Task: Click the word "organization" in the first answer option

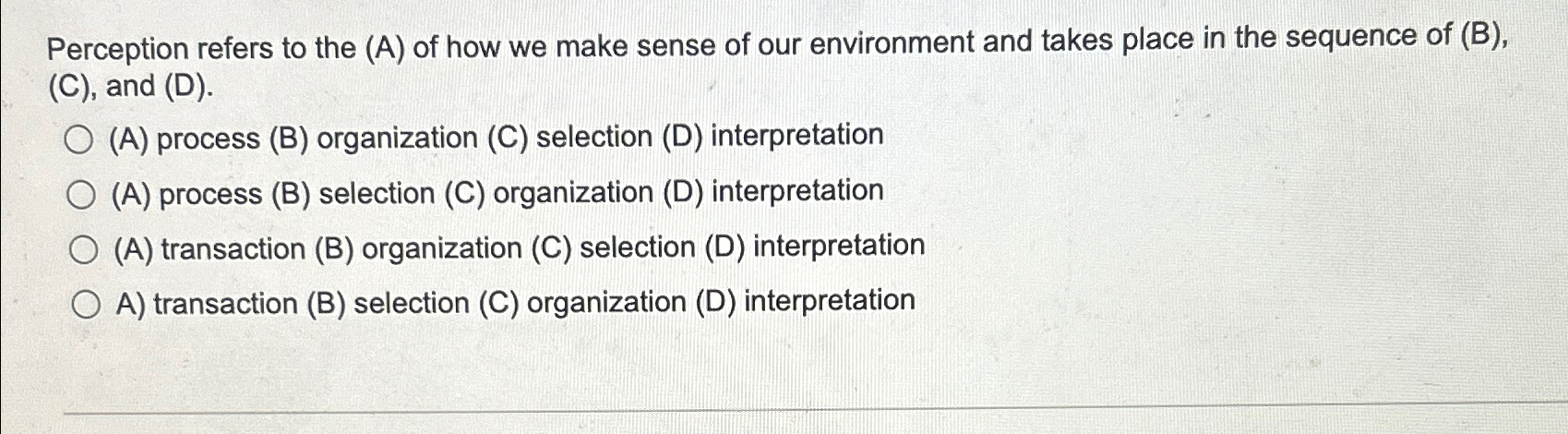Action: coord(397,139)
